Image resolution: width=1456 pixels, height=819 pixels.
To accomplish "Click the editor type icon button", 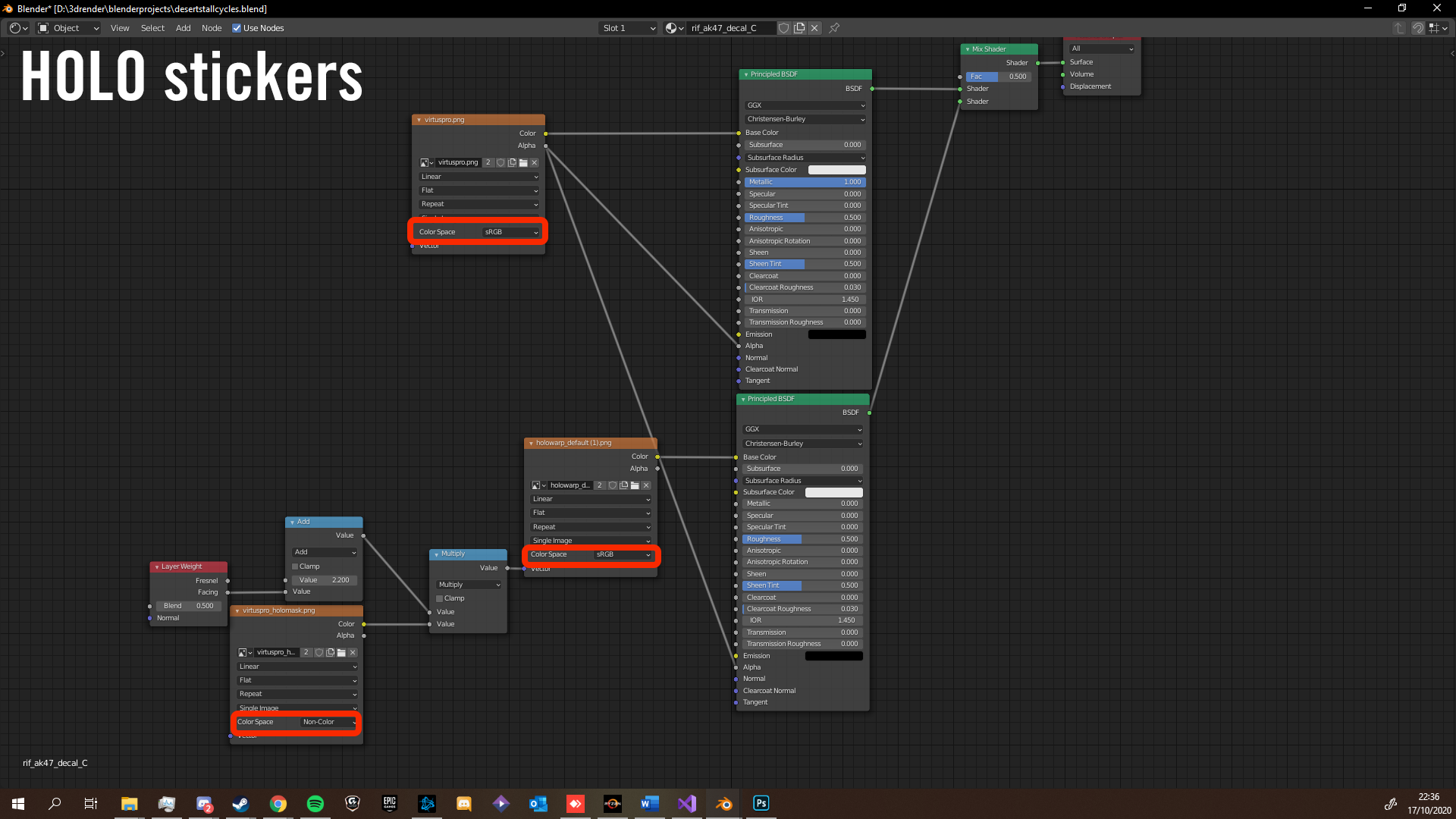I will tap(18, 28).
